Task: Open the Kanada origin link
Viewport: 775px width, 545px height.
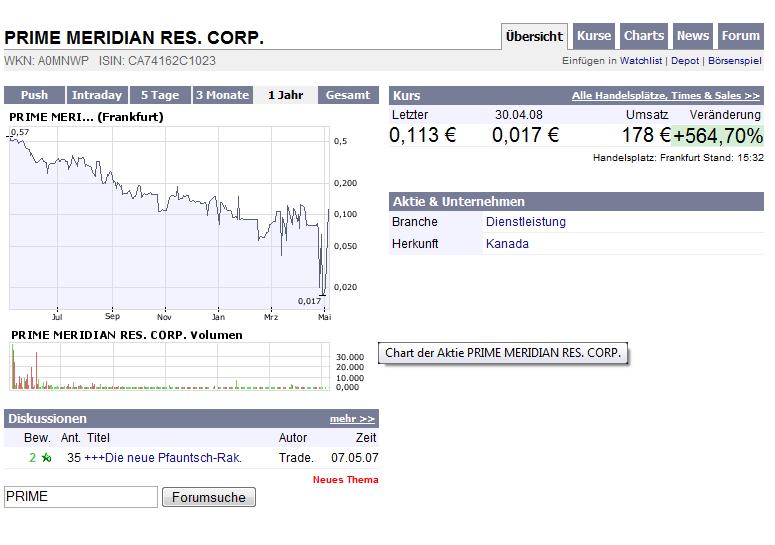Action: click(x=507, y=244)
